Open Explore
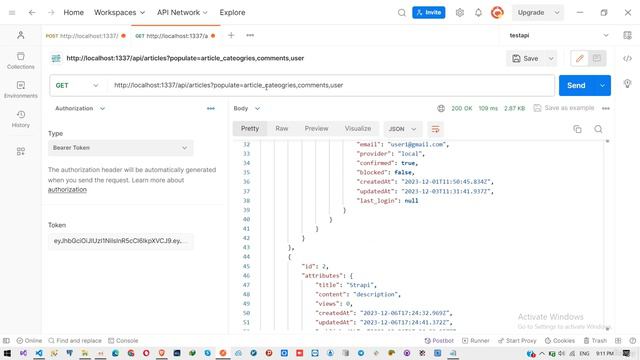This screenshot has height=360, width=640. coord(232,13)
